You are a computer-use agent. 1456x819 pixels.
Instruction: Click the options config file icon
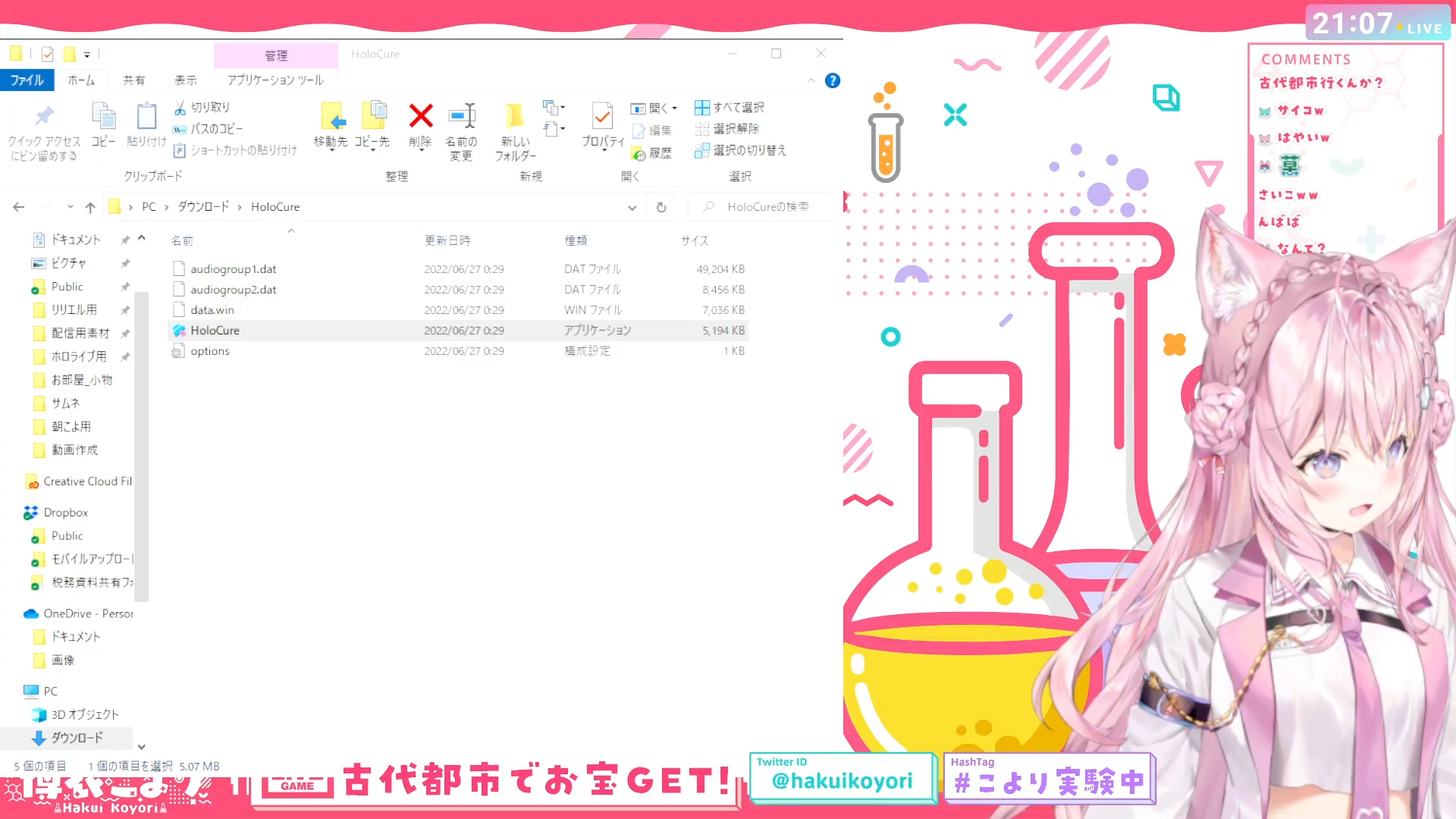pos(179,351)
